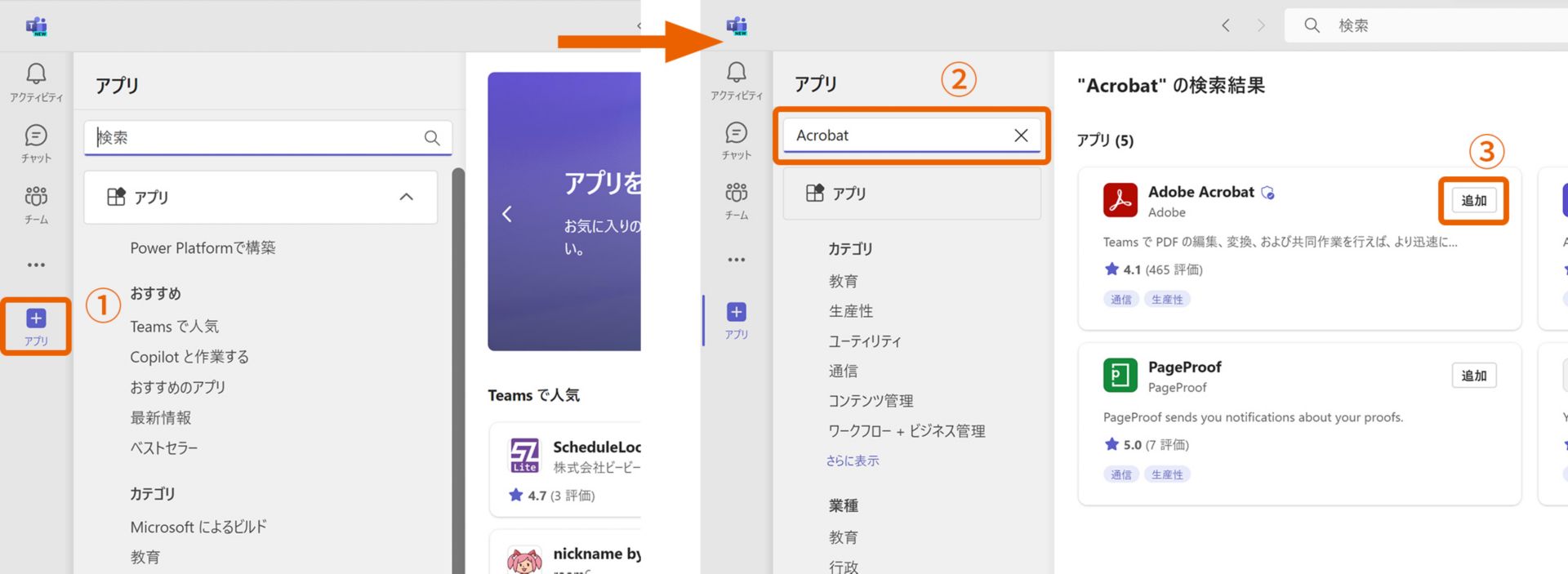Filter by ワークフロー + ビジネス管理 category

click(x=906, y=431)
